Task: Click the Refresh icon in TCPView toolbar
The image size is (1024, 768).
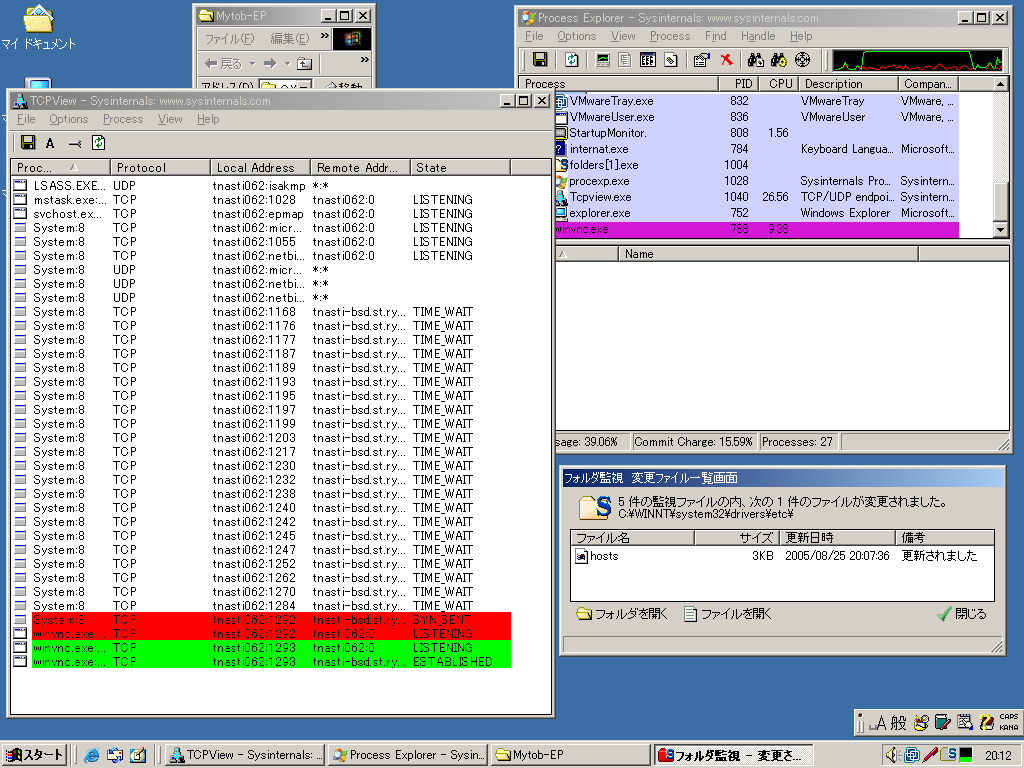Action: coord(98,143)
